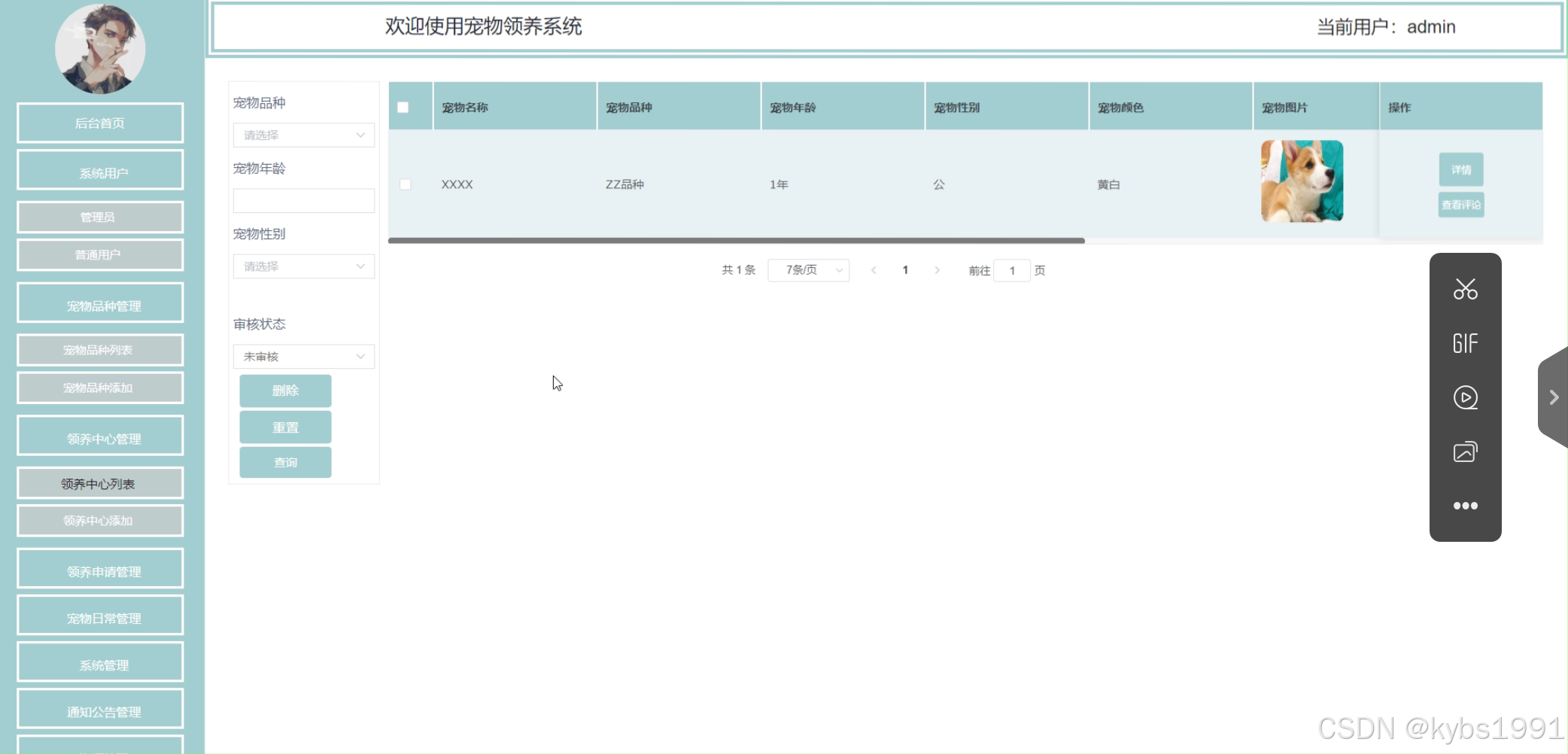Open the image gallery icon in floating toolbar
The width and height of the screenshot is (1568, 754).
(x=1465, y=451)
